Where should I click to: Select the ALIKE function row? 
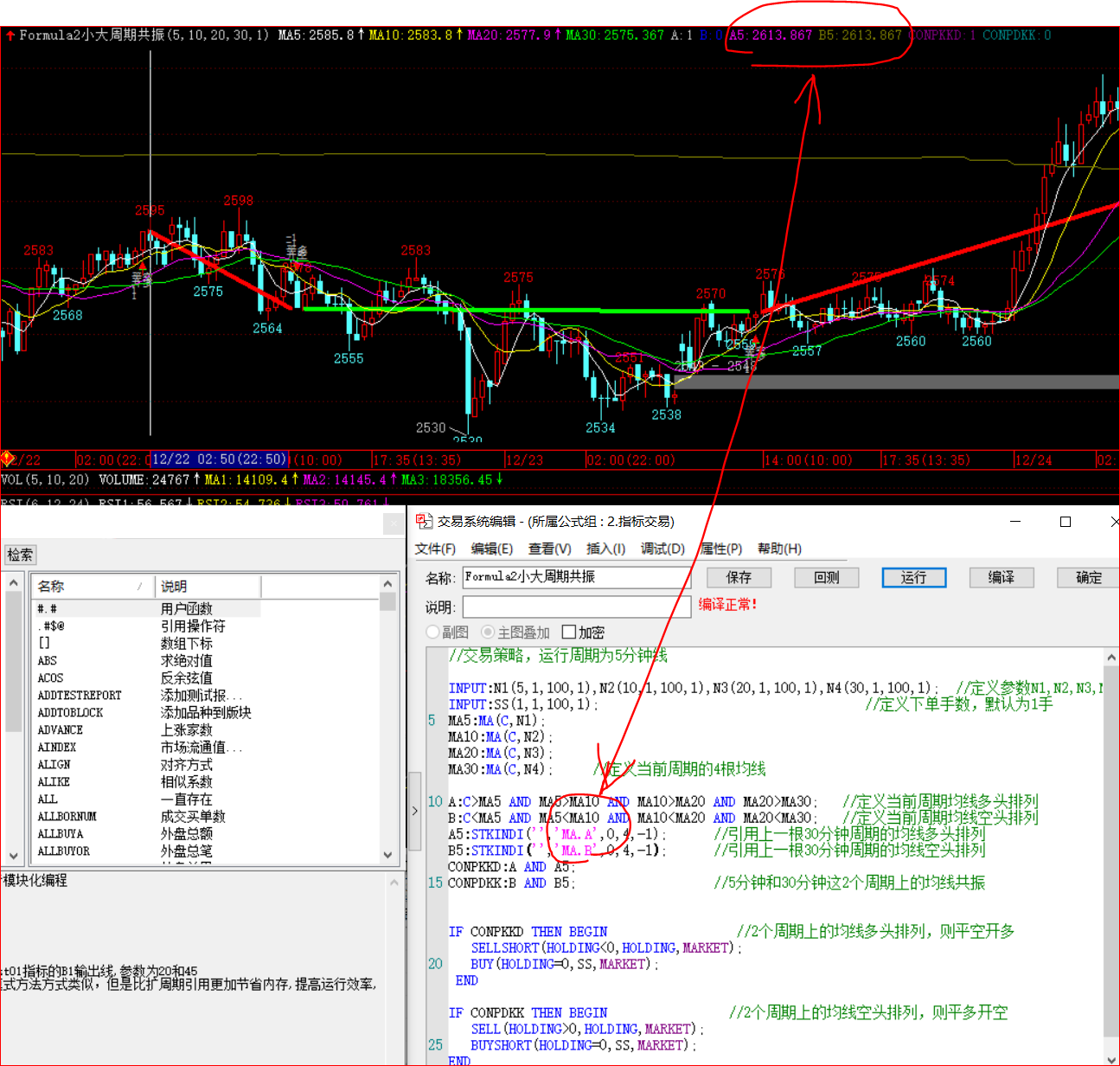(x=146, y=781)
